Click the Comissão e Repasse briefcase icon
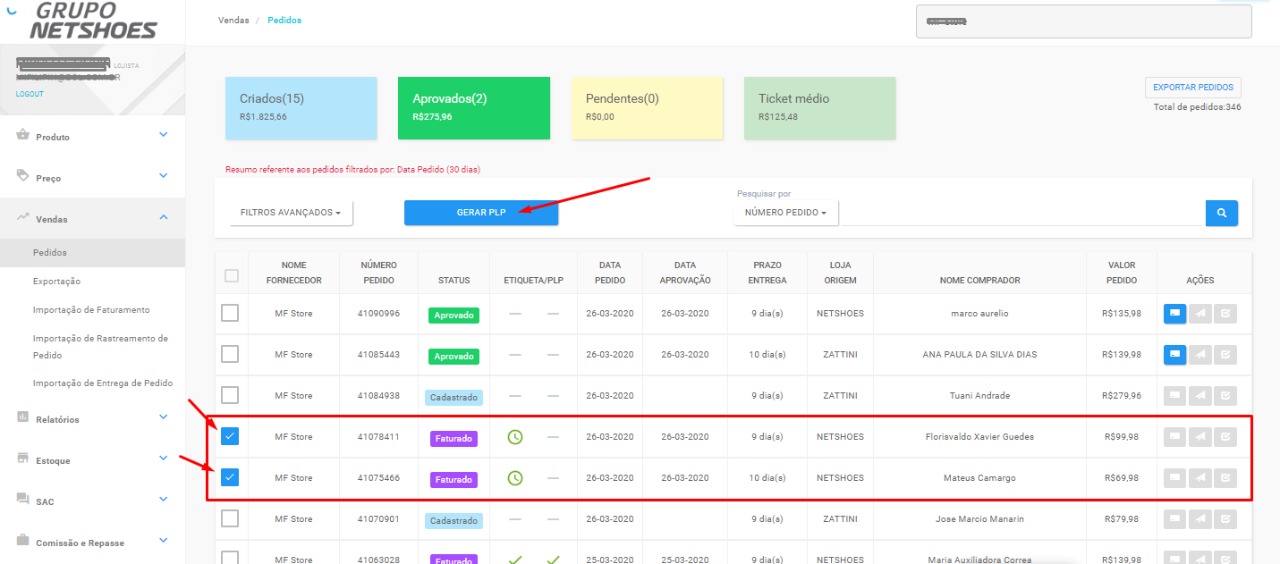The image size is (1280, 564). (22, 540)
